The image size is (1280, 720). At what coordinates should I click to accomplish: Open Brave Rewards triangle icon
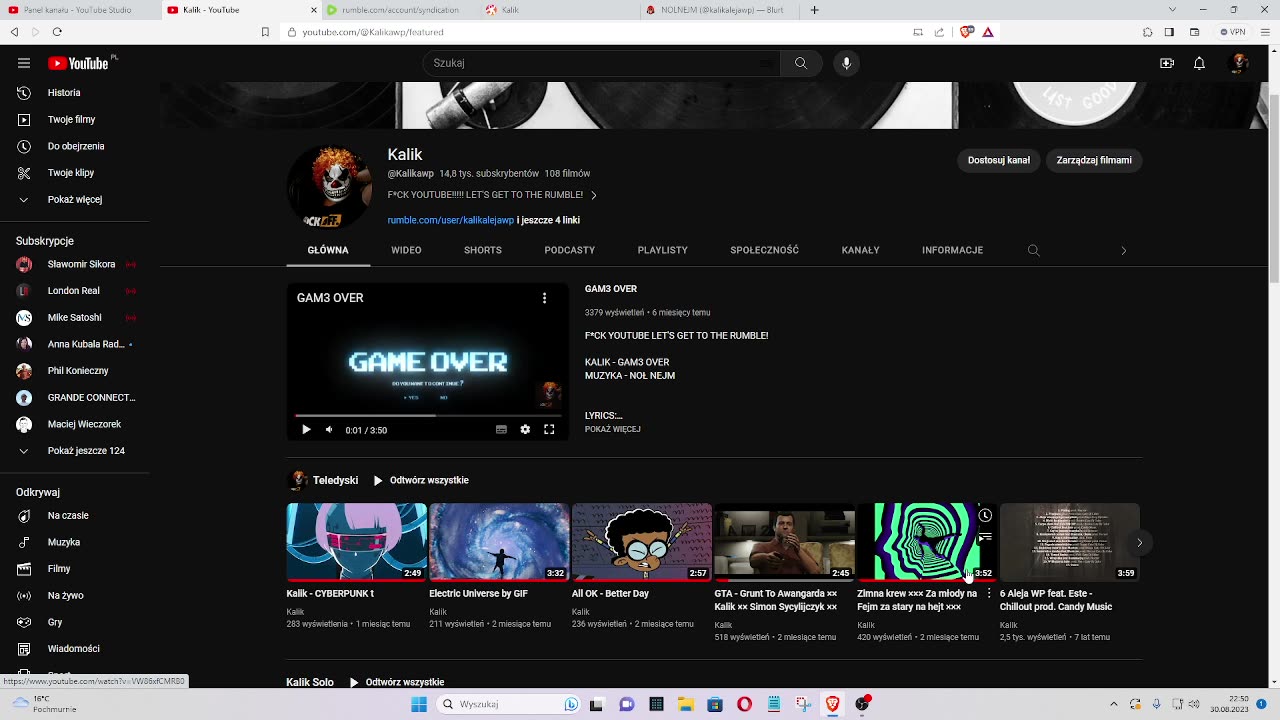point(988,32)
